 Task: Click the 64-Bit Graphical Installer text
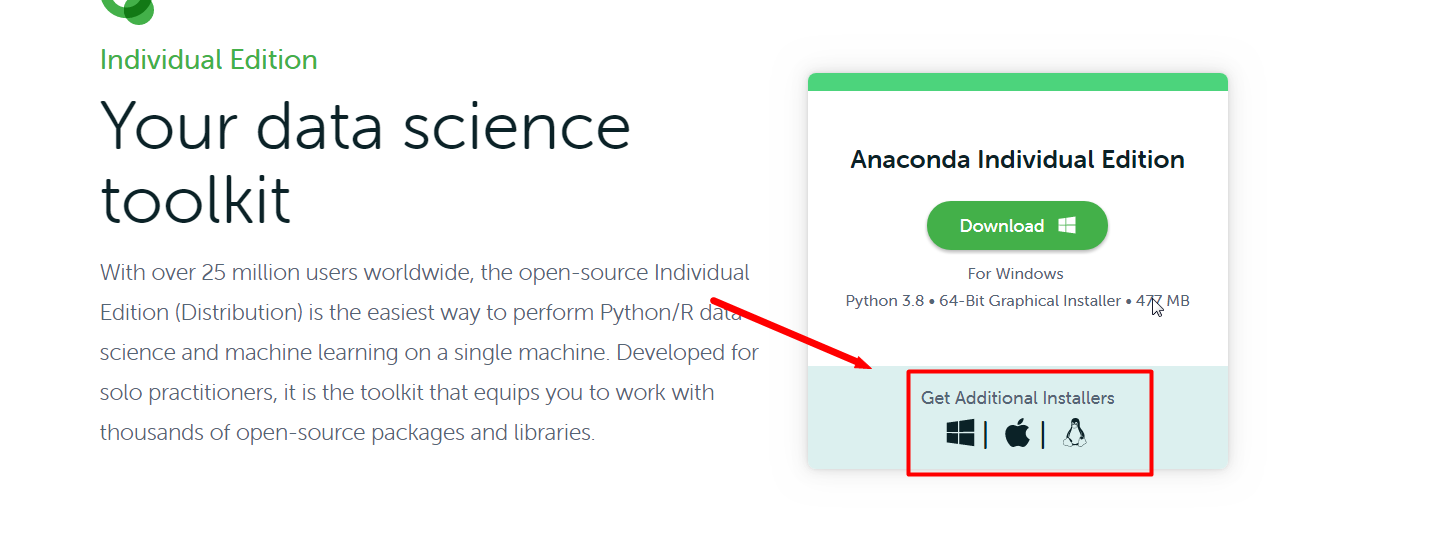(1029, 301)
